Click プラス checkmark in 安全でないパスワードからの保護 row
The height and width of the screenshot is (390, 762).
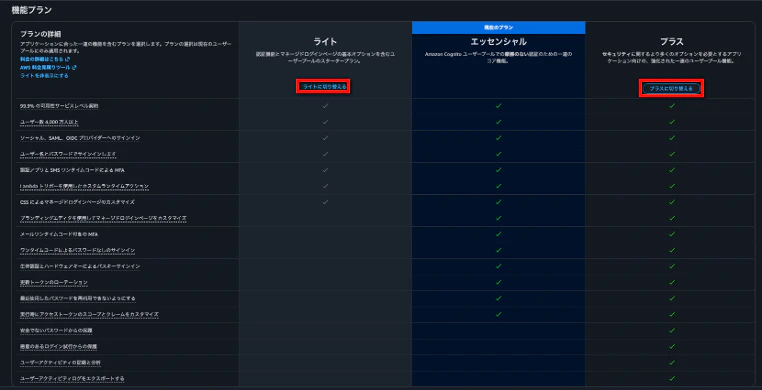coord(672,330)
